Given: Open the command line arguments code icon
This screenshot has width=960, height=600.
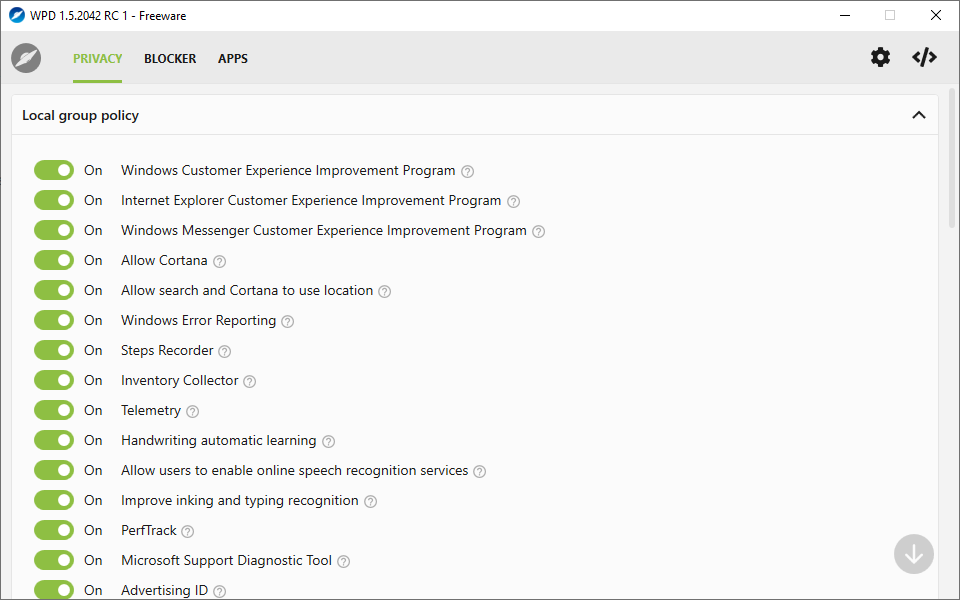Looking at the screenshot, I should [924, 57].
